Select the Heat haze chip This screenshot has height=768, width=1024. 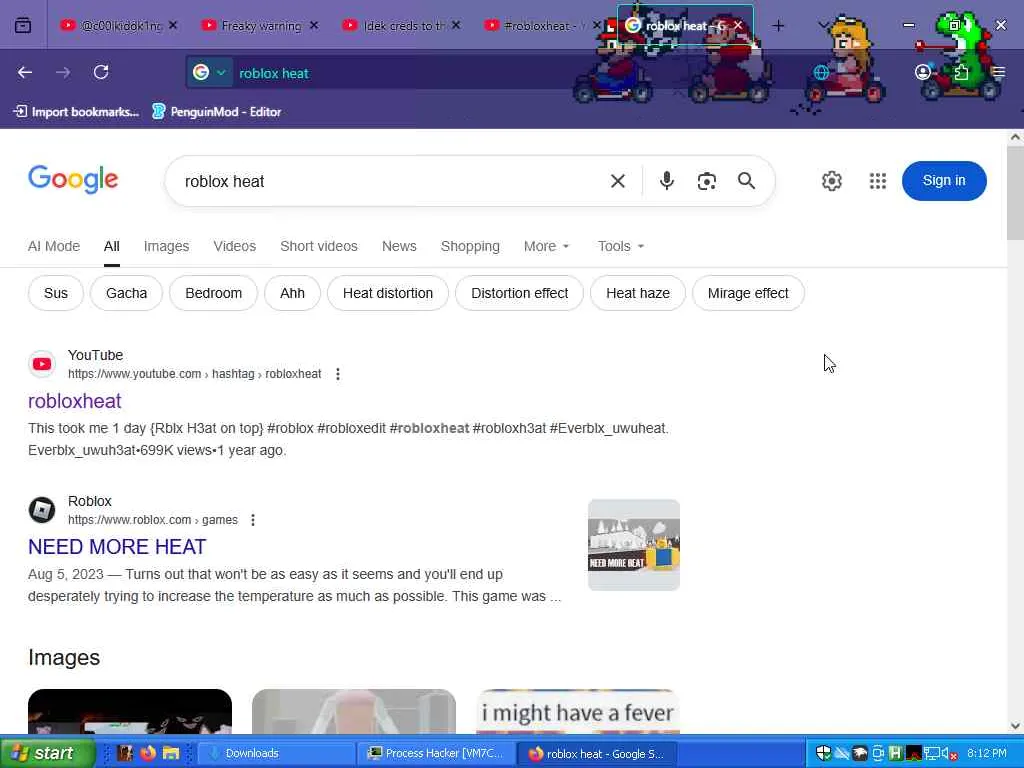tap(638, 293)
